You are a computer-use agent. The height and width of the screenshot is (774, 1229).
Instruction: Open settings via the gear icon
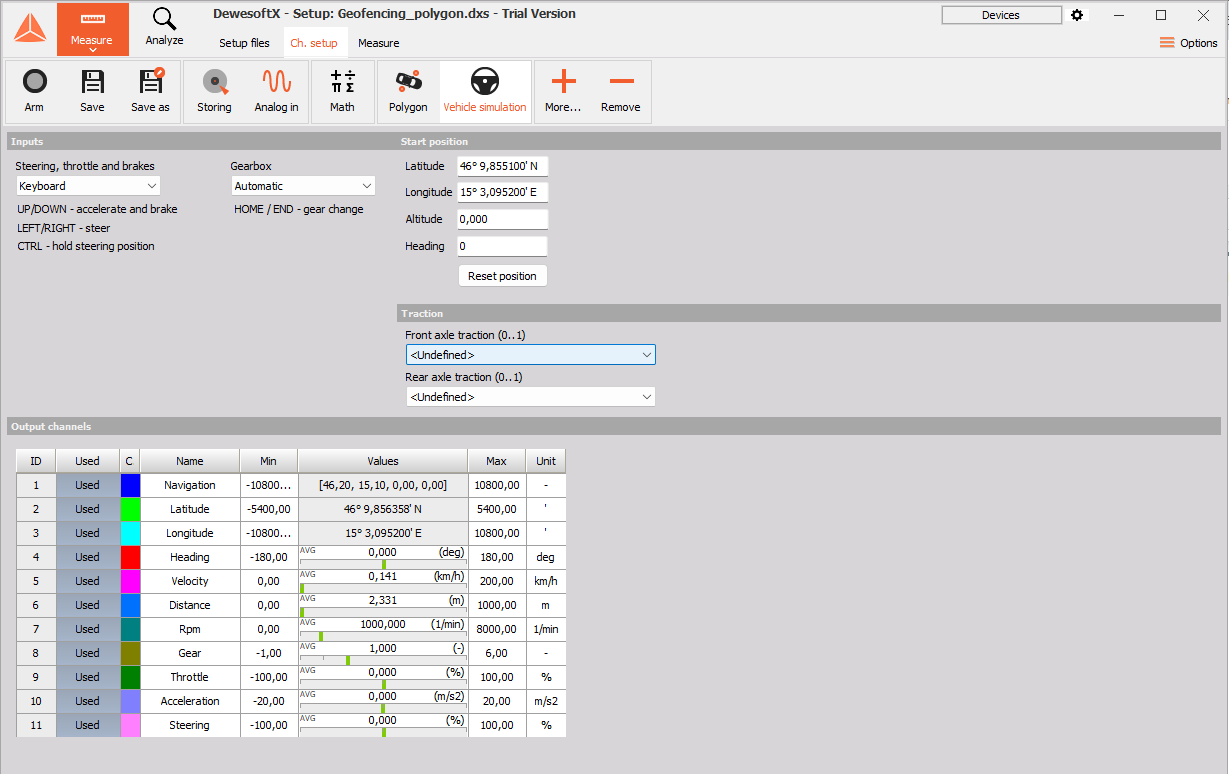tap(1077, 15)
